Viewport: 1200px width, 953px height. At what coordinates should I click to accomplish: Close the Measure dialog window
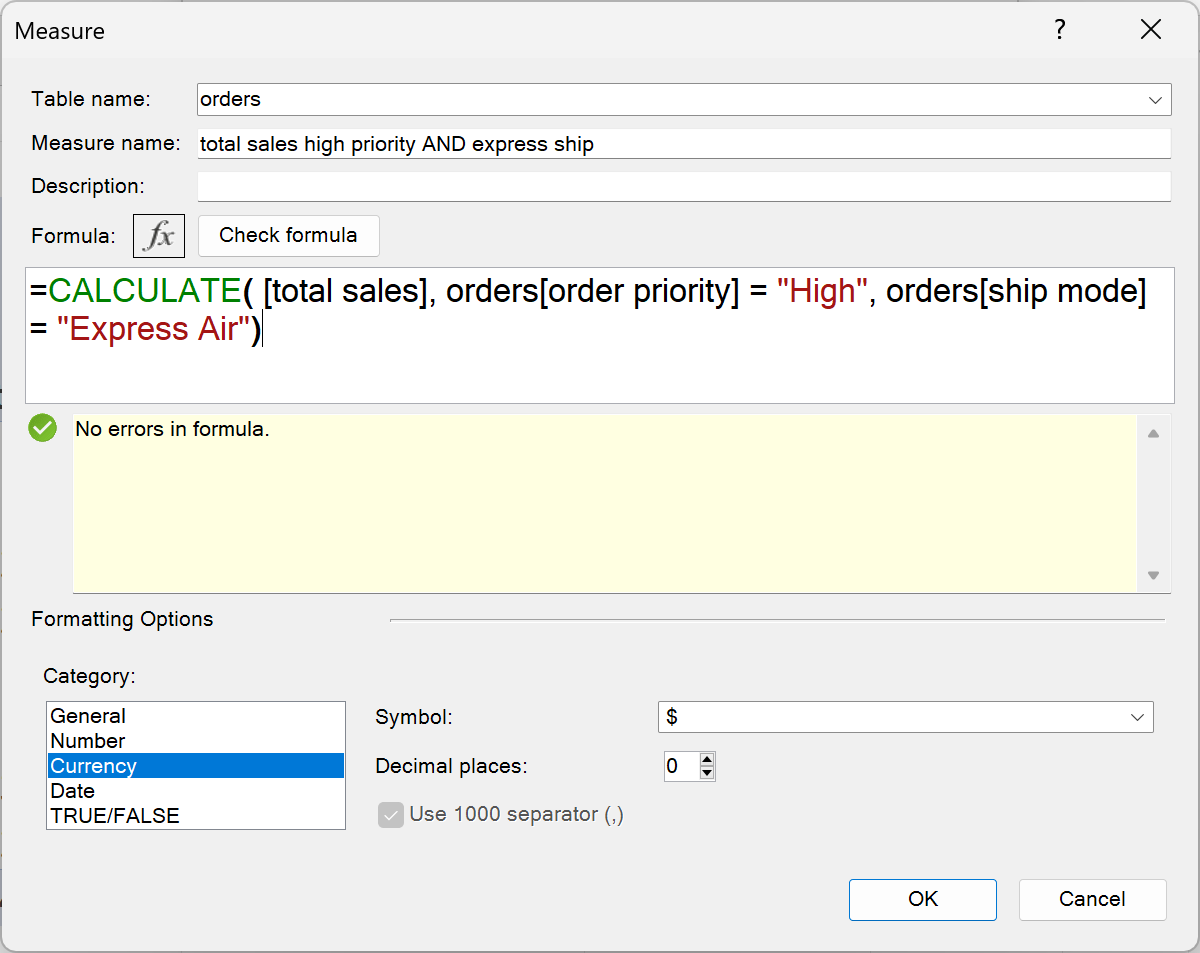point(1151,30)
